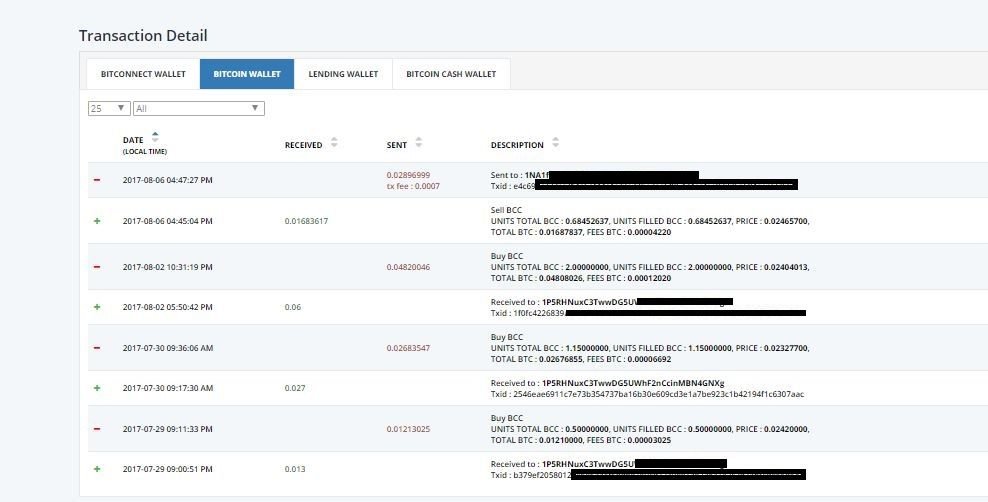This screenshot has height=502, width=988.
Task: Click the DESCRIPTION column header label
Action: point(517,145)
